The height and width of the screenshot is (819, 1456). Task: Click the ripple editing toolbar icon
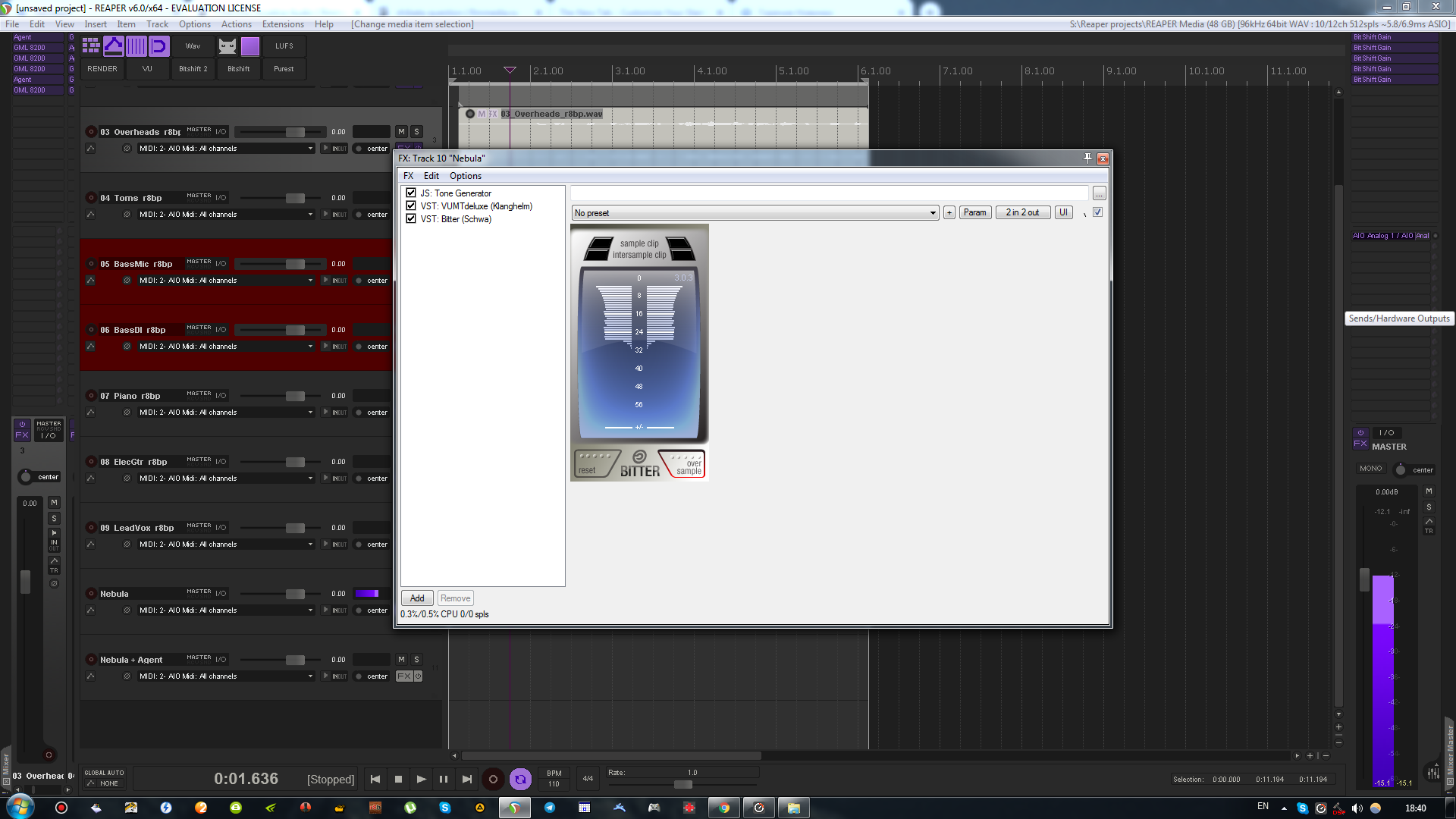click(x=159, y=46)
